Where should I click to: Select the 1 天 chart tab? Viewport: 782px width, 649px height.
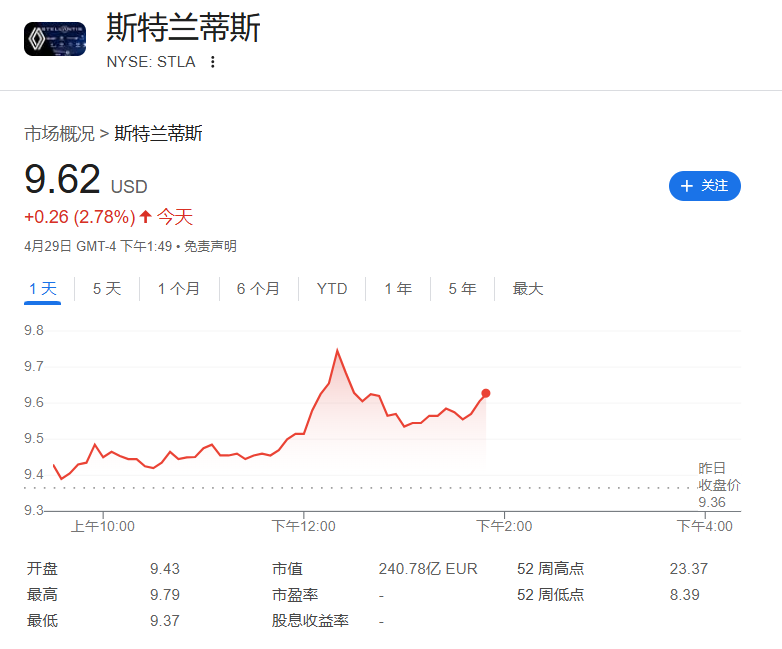[x=42, y=289]
